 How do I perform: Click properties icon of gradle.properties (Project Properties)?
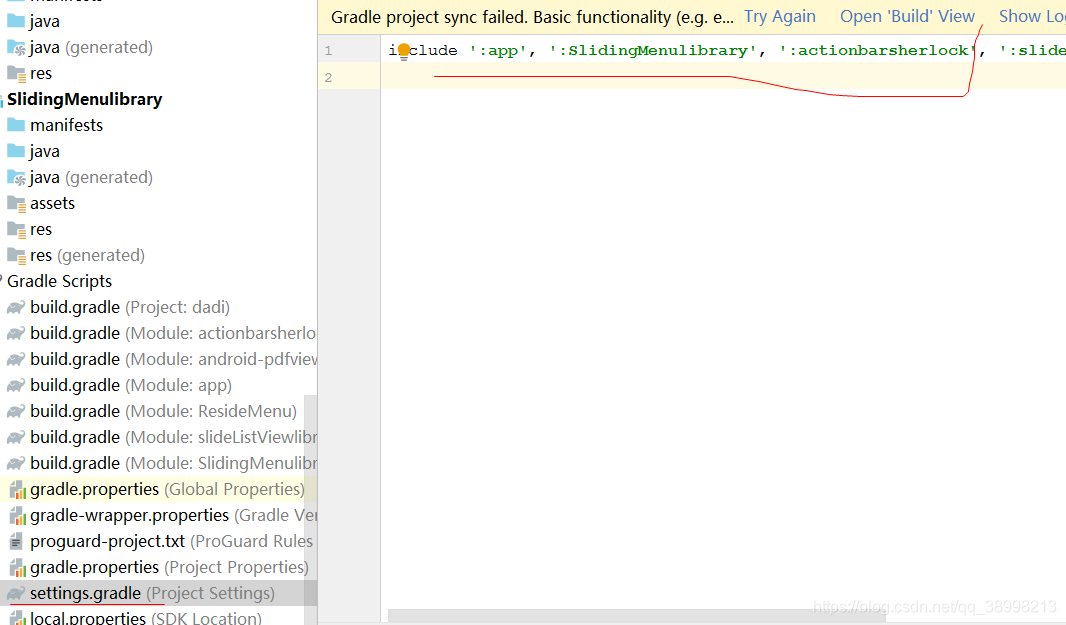(17, 567)
